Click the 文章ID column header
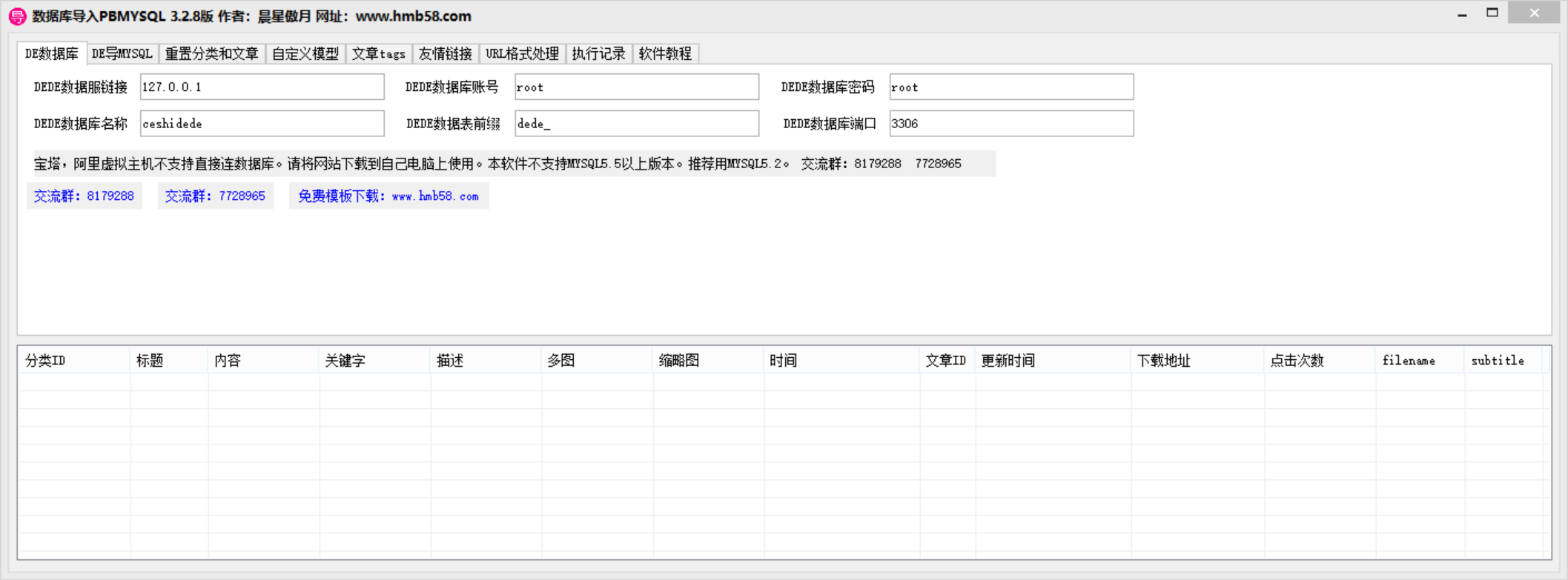Viewport: 1568px width, 580px height. coord(948,361)
